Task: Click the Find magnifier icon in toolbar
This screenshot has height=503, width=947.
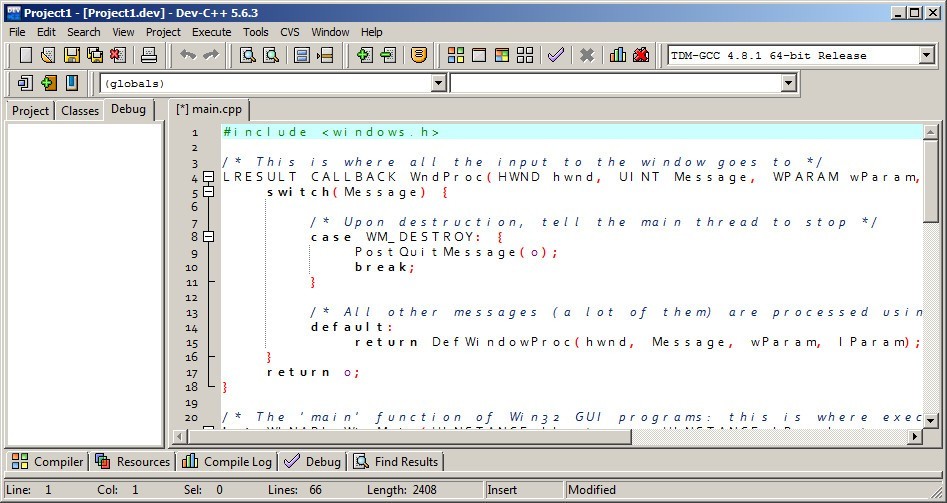Action: pos(246,55)
